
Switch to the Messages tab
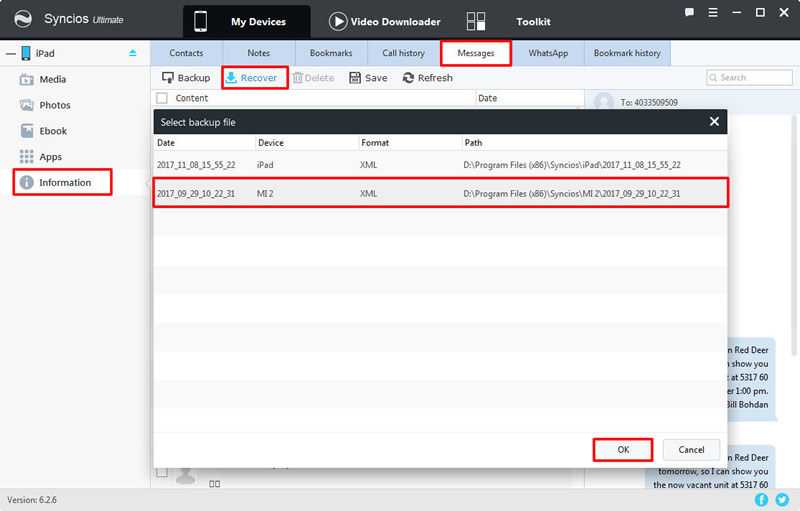point(476,53)
